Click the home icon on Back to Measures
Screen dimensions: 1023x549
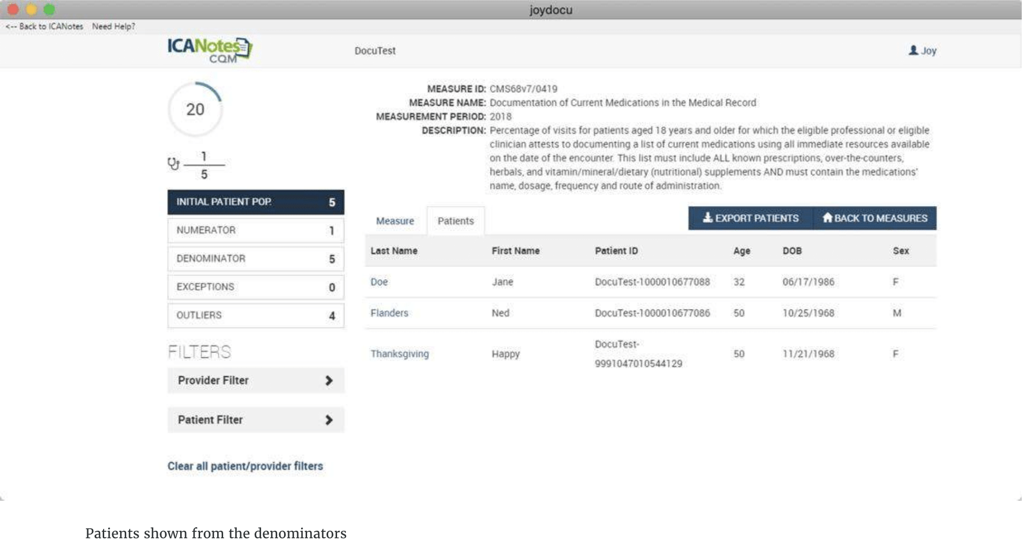click(x=827, y=218)
